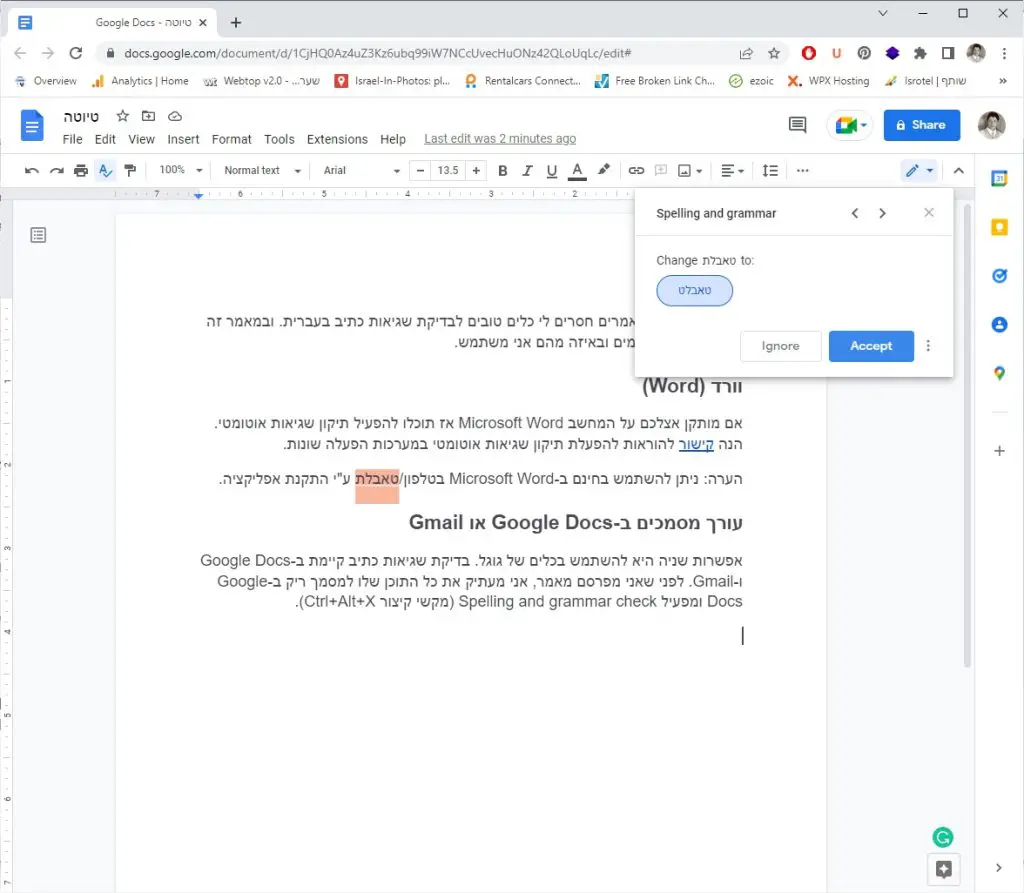Viewport: 1024px width, 893px height.
Task: Open the Help menu
Action: [392, 139]
